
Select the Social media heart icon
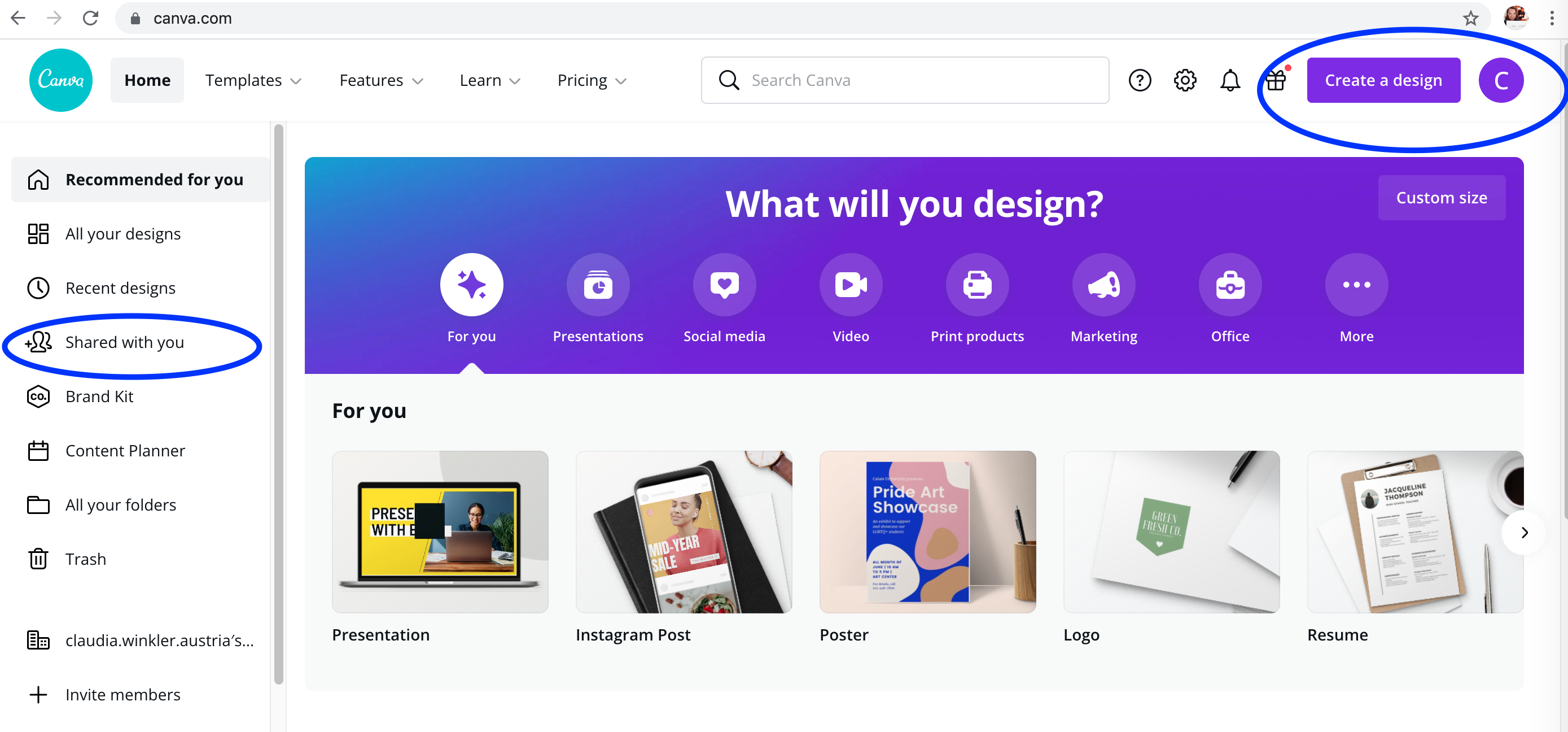[x=724, y=285]
